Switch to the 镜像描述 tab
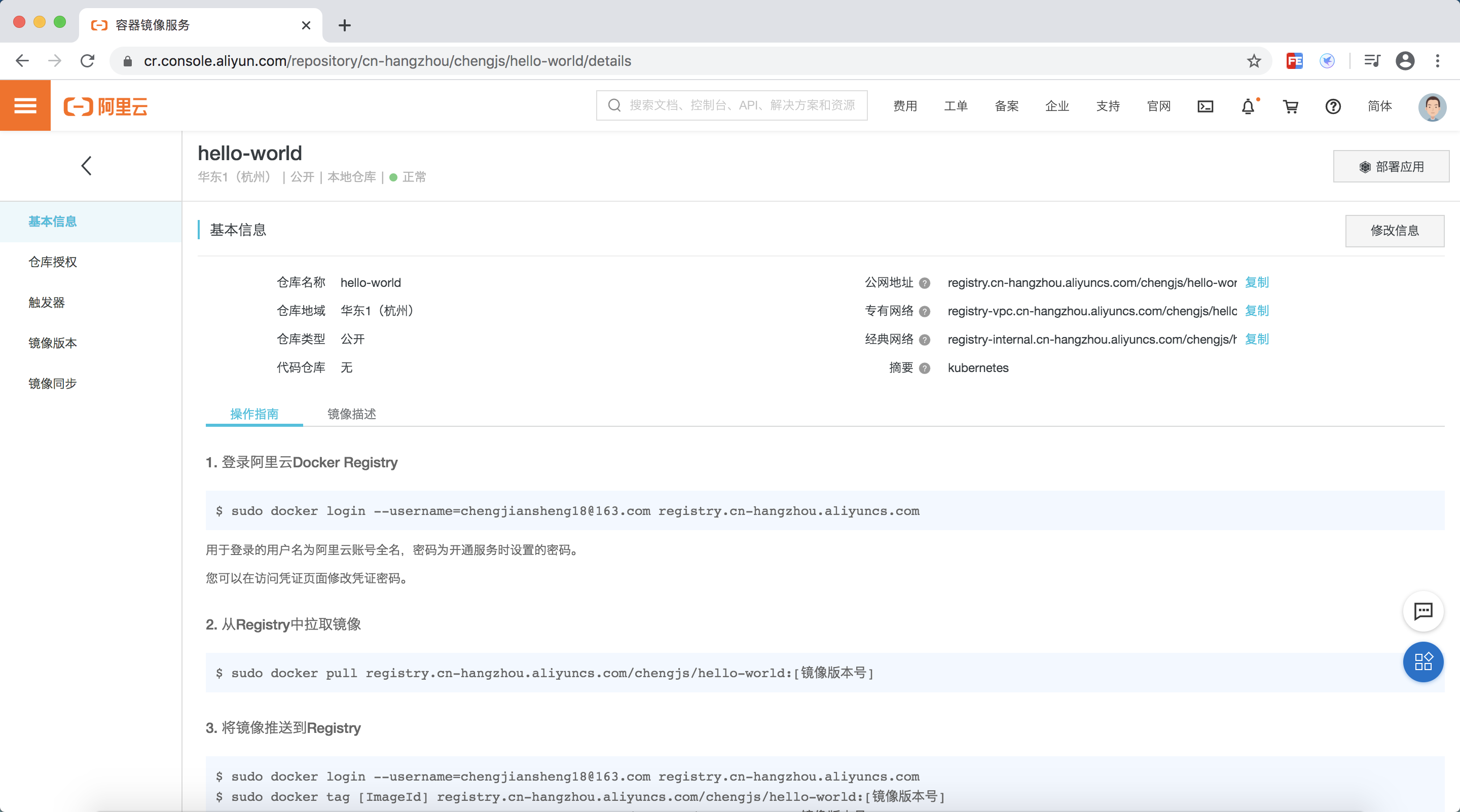The width and height of the screenshot is (1460, 812). pos(351,414)
